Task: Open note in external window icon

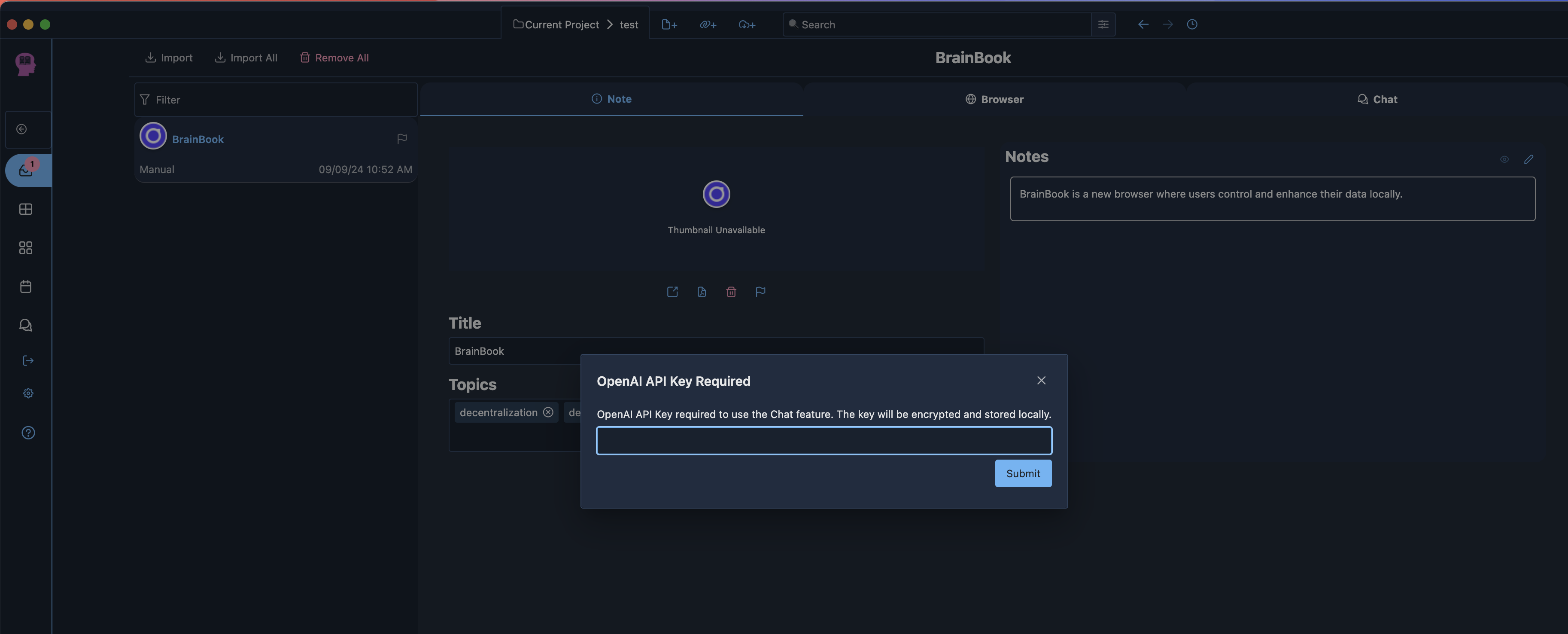Action: 672,292
